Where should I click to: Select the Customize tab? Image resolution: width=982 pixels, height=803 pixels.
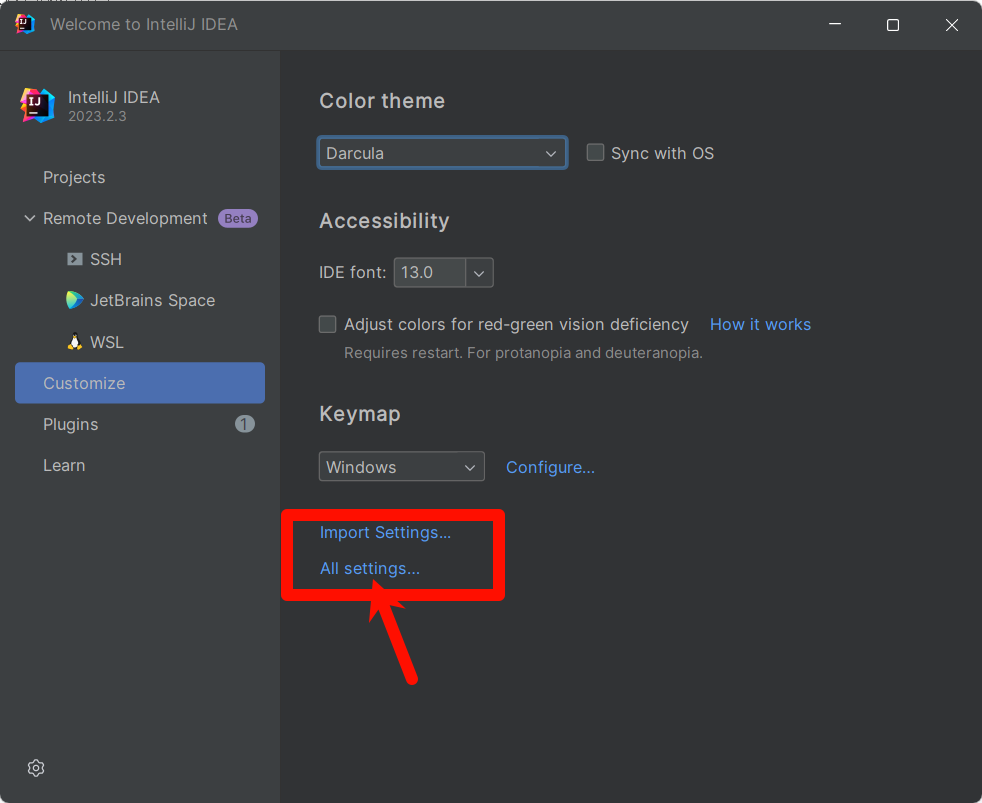[x=140, y=383]
